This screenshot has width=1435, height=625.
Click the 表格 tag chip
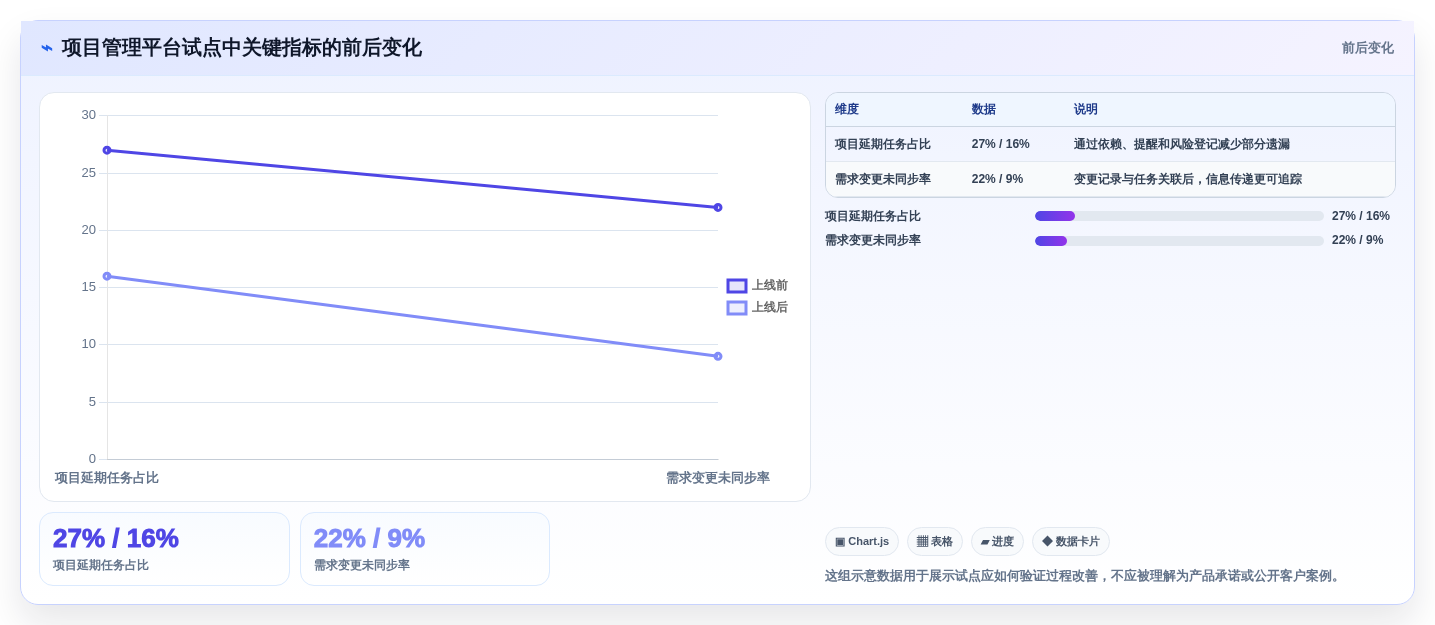(935, 542)
